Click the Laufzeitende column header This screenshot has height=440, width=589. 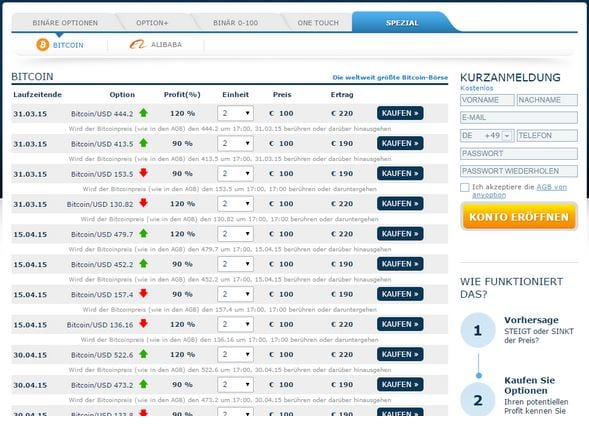coord(37,95)
